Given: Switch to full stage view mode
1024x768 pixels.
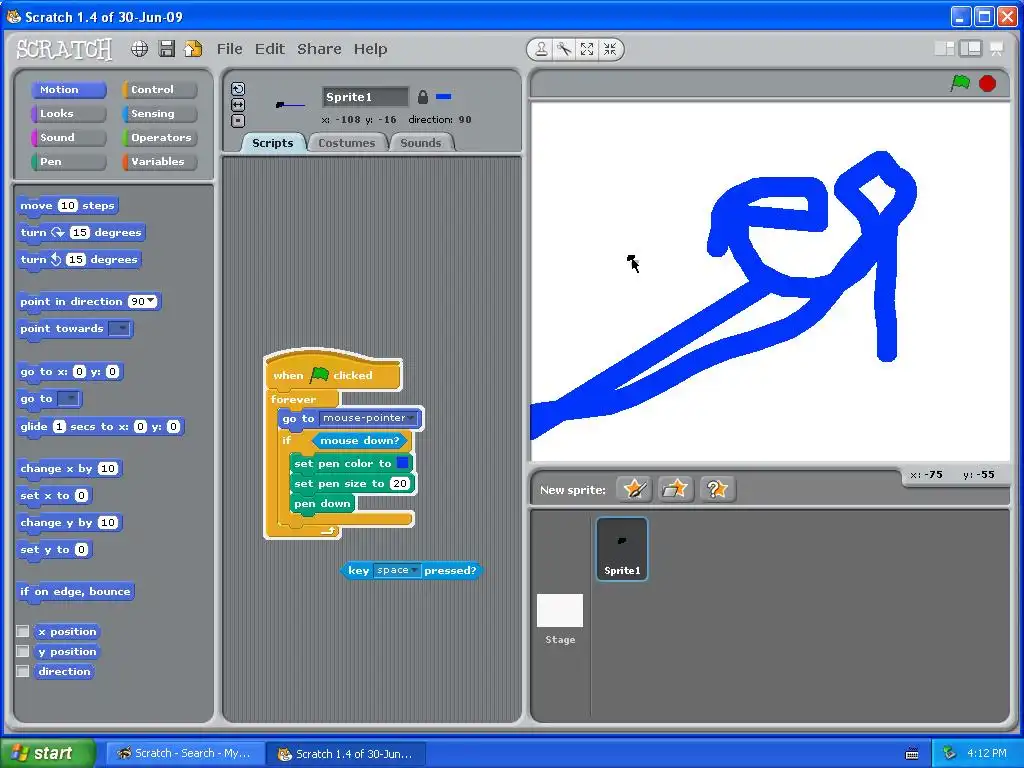Looking at the screenshot, I should [x=970, y=48].
